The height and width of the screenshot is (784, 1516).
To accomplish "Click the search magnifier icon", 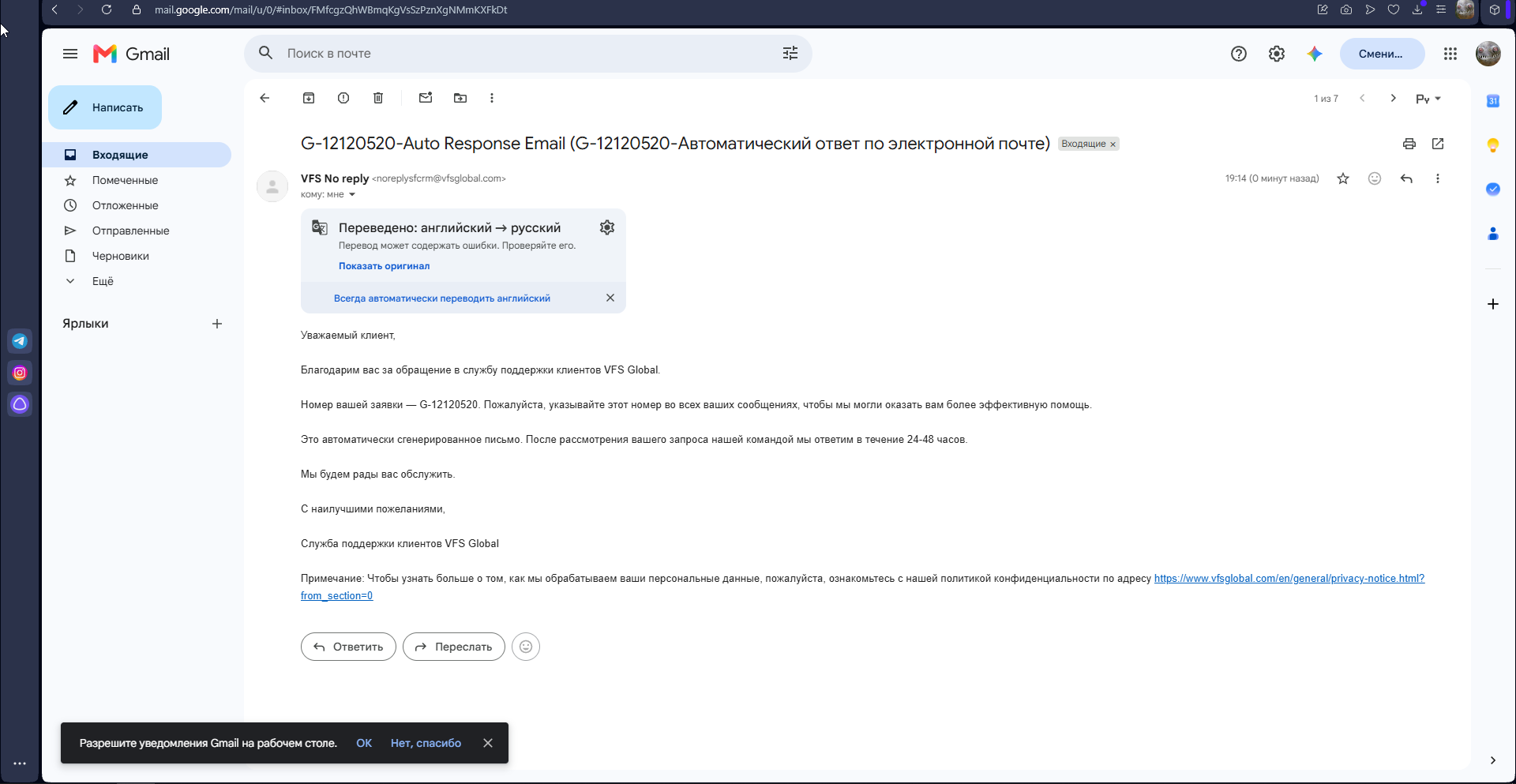I will point(266,53).
